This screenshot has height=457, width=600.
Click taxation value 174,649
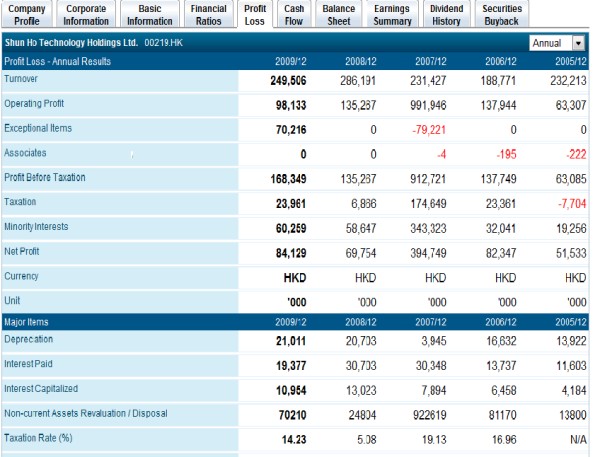[x=428, y=204]
